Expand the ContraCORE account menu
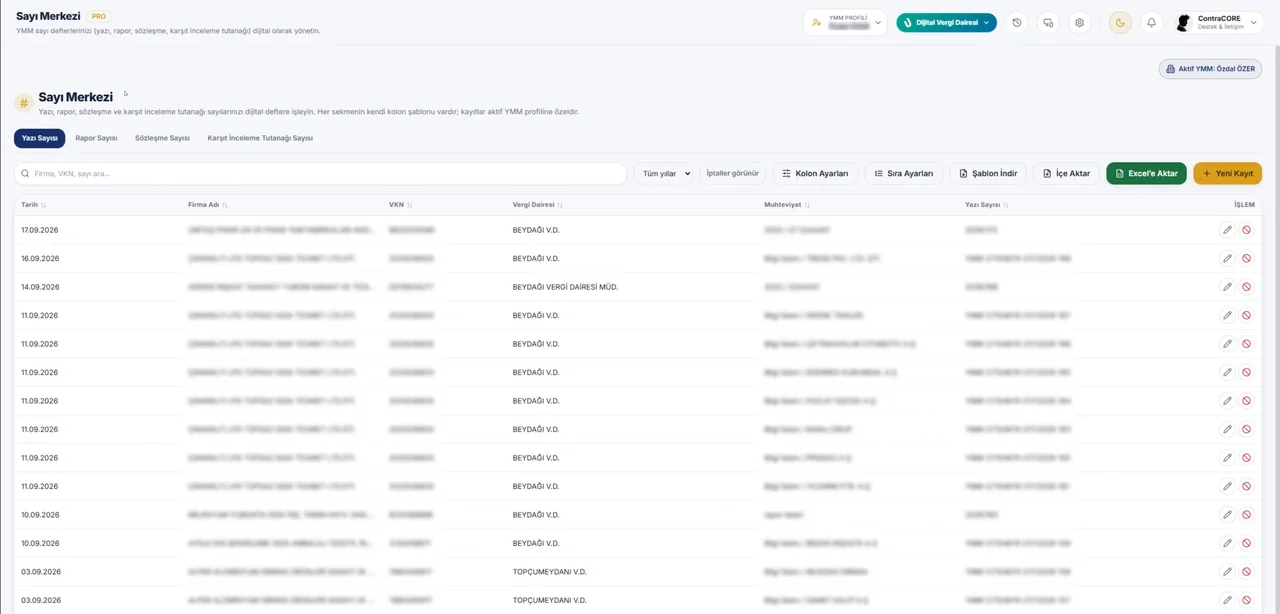The height and width of the screenshot is (614, 1280). point(1217,22)
